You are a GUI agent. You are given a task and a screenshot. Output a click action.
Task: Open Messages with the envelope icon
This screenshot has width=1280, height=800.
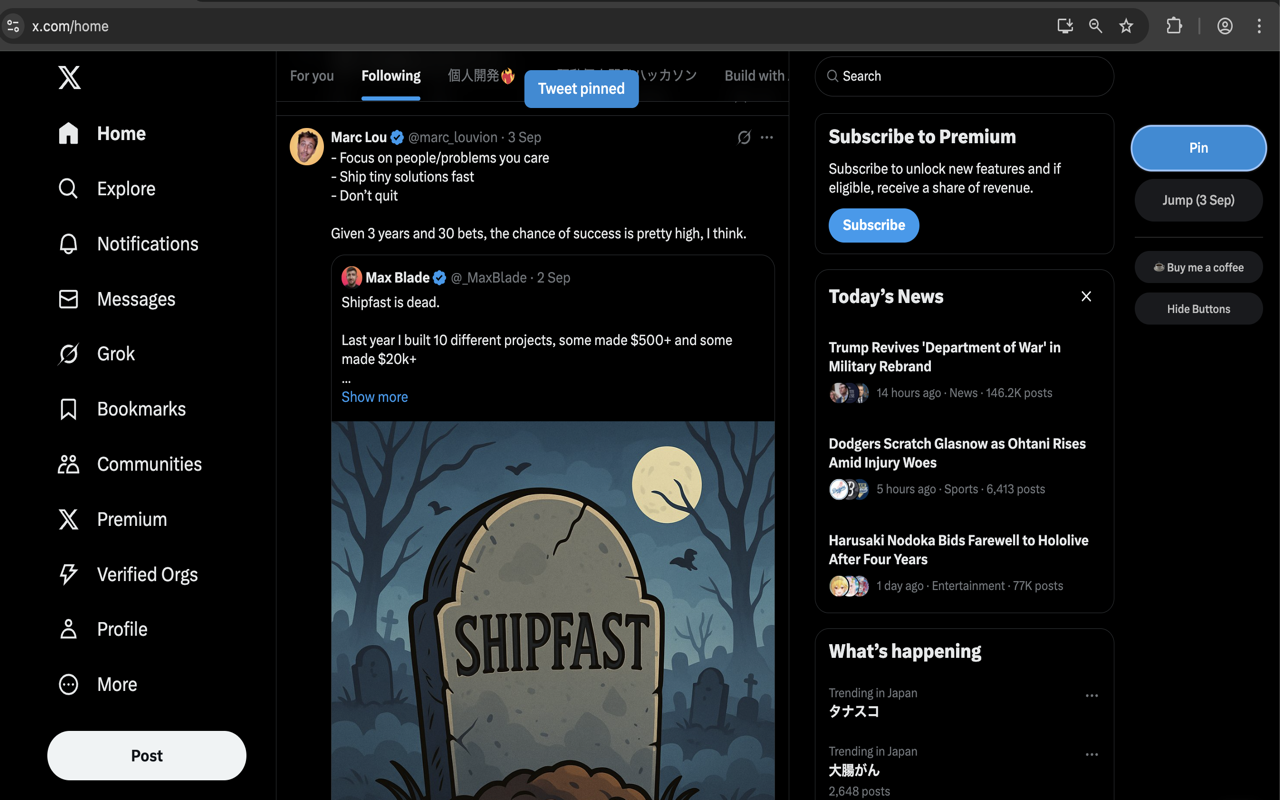[x=68, y=299]
